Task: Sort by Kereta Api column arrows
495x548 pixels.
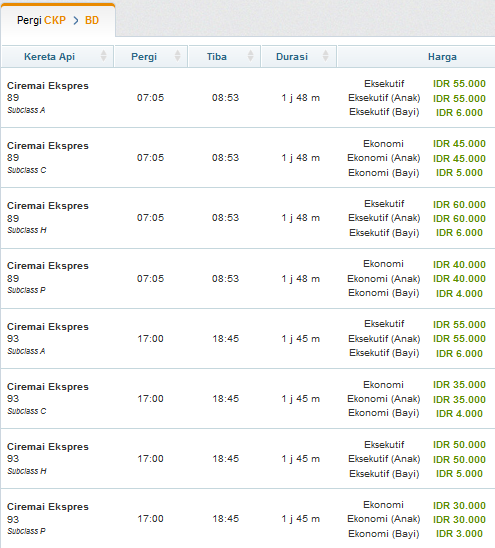Action: tap(103, 56)
